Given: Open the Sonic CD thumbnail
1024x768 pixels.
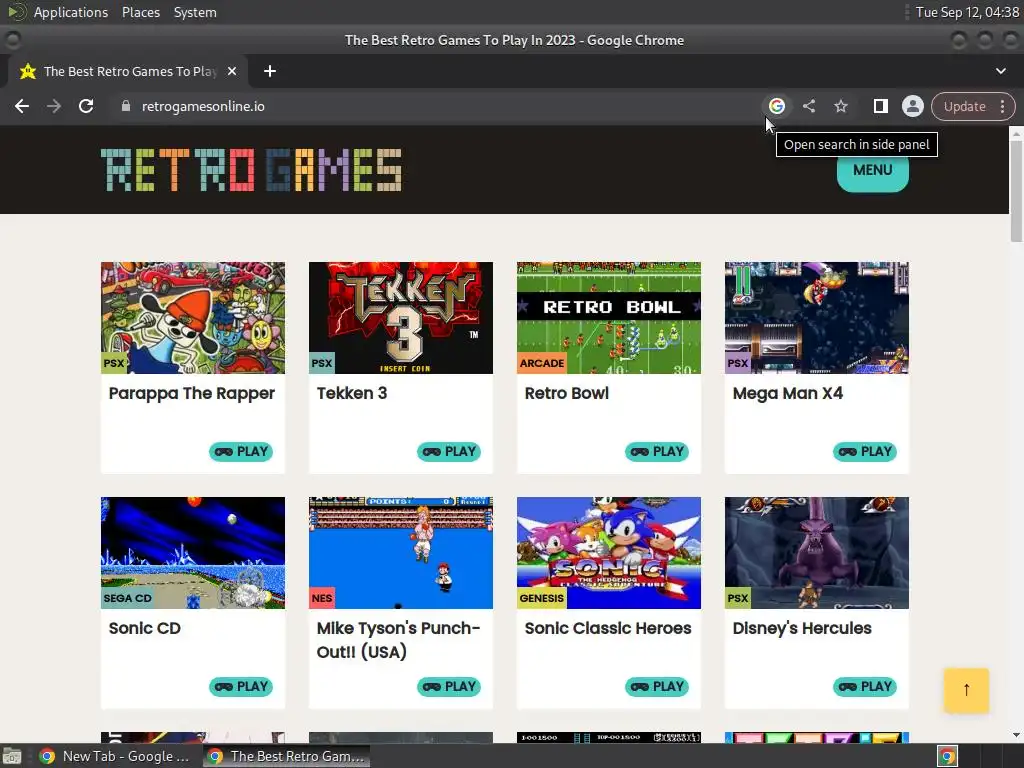Looking at the screenshot, I should click(193, 553).
